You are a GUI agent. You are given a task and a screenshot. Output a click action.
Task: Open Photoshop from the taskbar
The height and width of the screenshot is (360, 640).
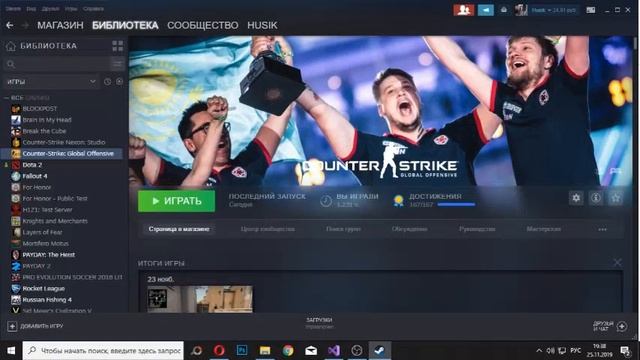click(x=242, y=350)
